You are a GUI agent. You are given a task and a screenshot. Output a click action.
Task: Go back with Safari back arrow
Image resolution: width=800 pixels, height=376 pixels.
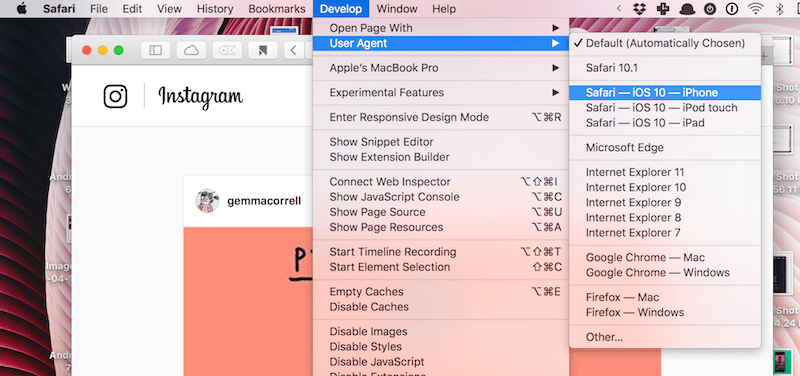point(293,50)
